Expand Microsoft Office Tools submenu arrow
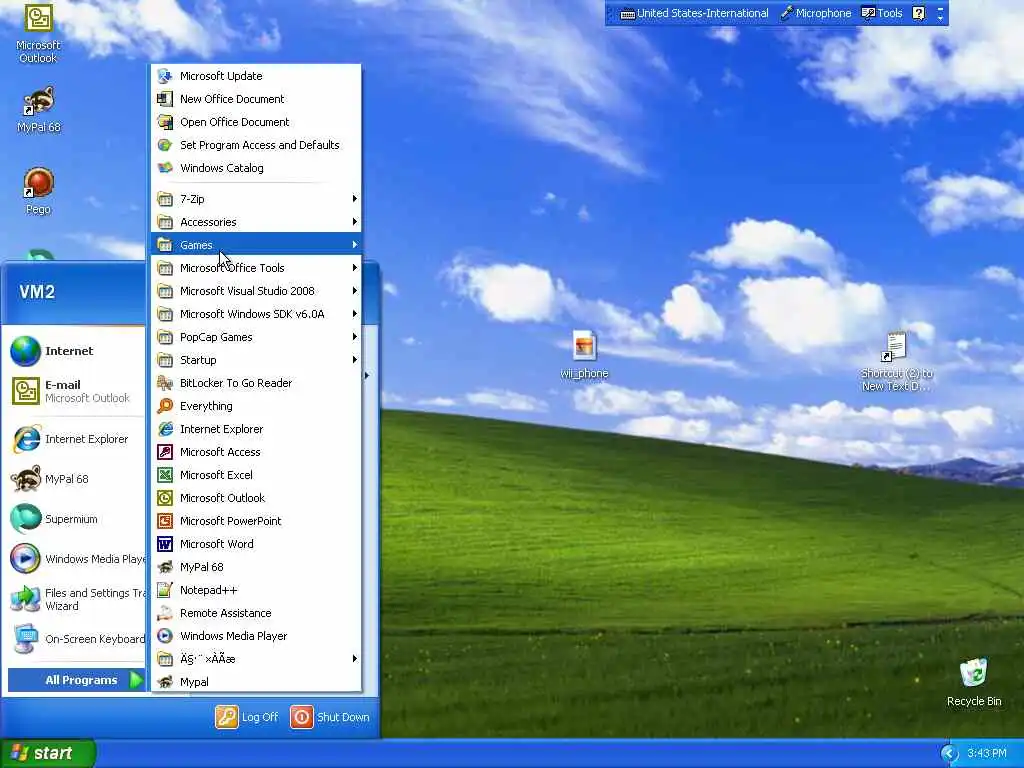The width and height of the screenshot is (1024, 768). click(355, 268)
